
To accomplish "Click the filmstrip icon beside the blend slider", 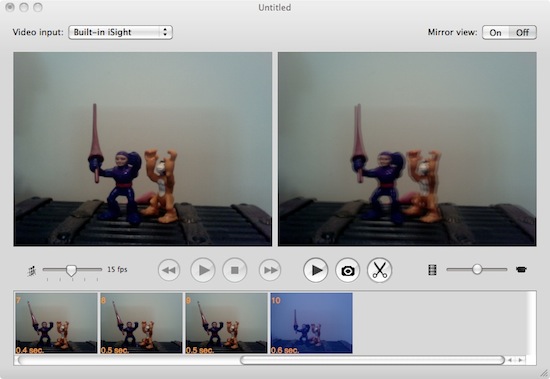I will pos(432,270).
